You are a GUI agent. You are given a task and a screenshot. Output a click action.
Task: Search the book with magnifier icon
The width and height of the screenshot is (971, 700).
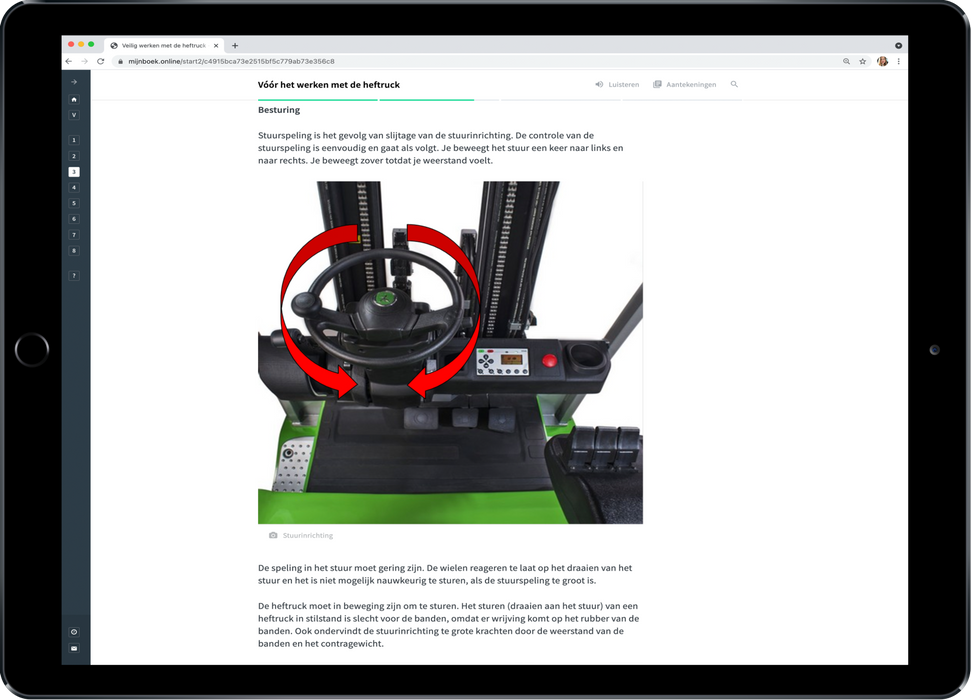tap(735, 85)
